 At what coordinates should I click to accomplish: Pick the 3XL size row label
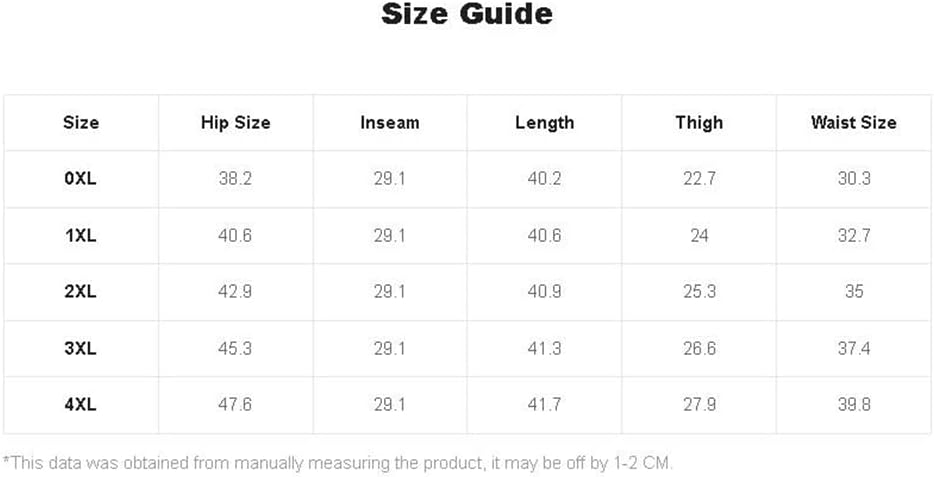81,348
